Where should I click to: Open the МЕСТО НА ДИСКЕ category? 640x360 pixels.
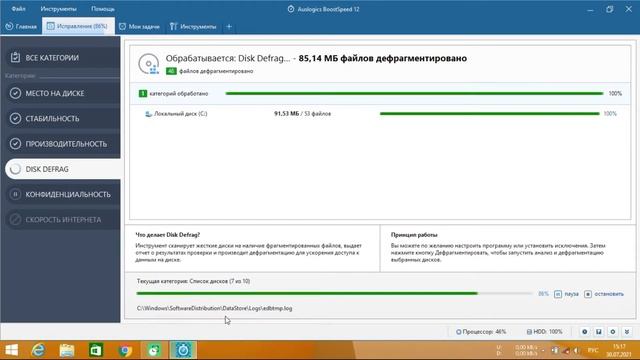[x=62, y=93]
